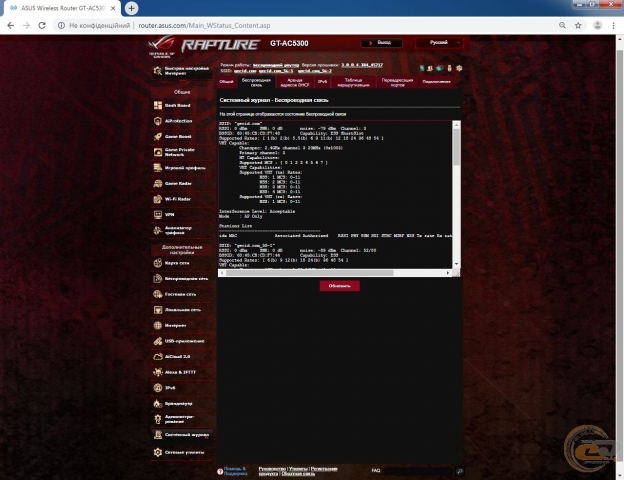This screenshot has height=480, width=624.
Task: Click the USB status icon in header
Action: [450, 68]
